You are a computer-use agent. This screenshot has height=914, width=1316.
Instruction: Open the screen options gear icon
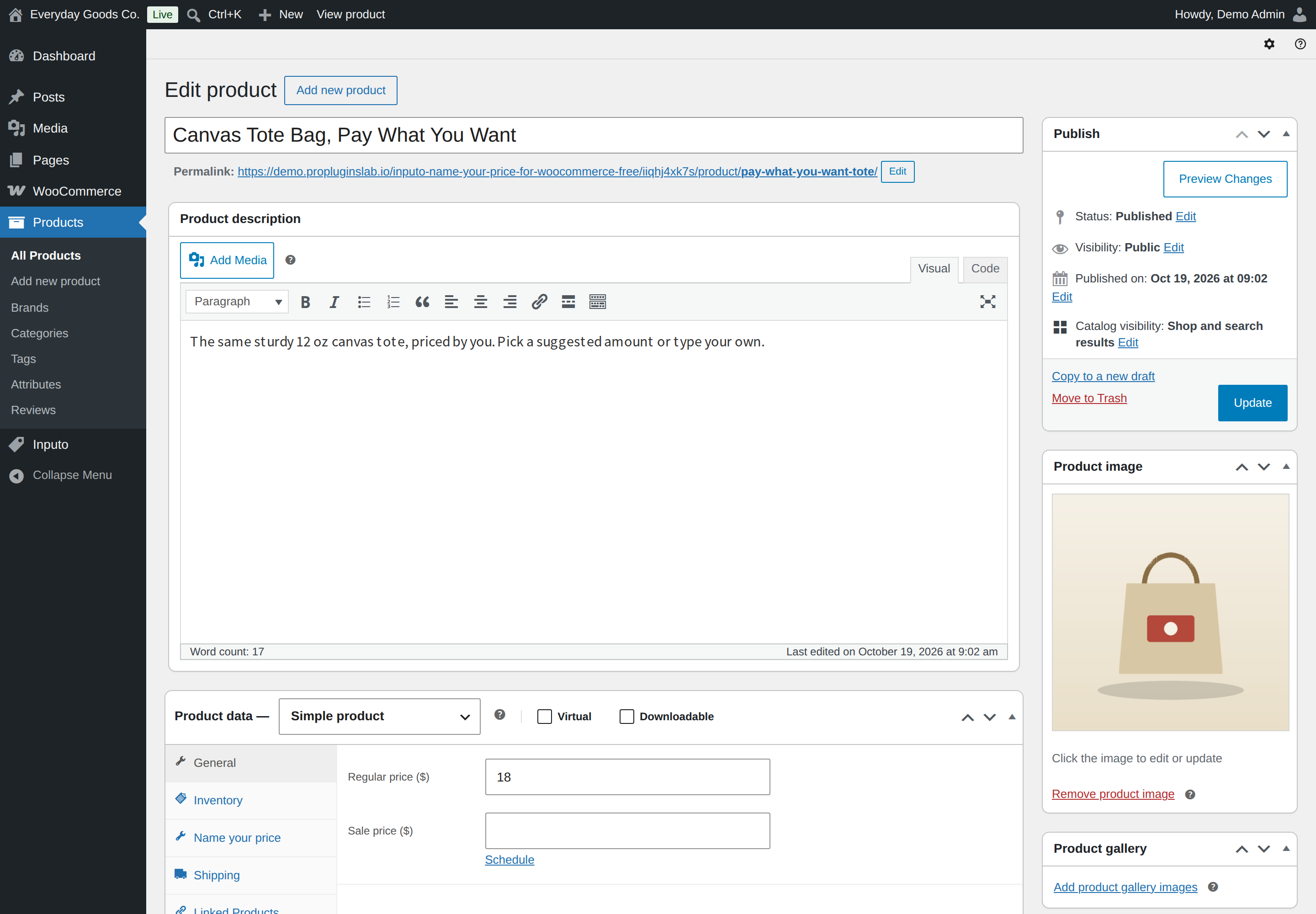pyautogui.click(x=1269, y=44)
